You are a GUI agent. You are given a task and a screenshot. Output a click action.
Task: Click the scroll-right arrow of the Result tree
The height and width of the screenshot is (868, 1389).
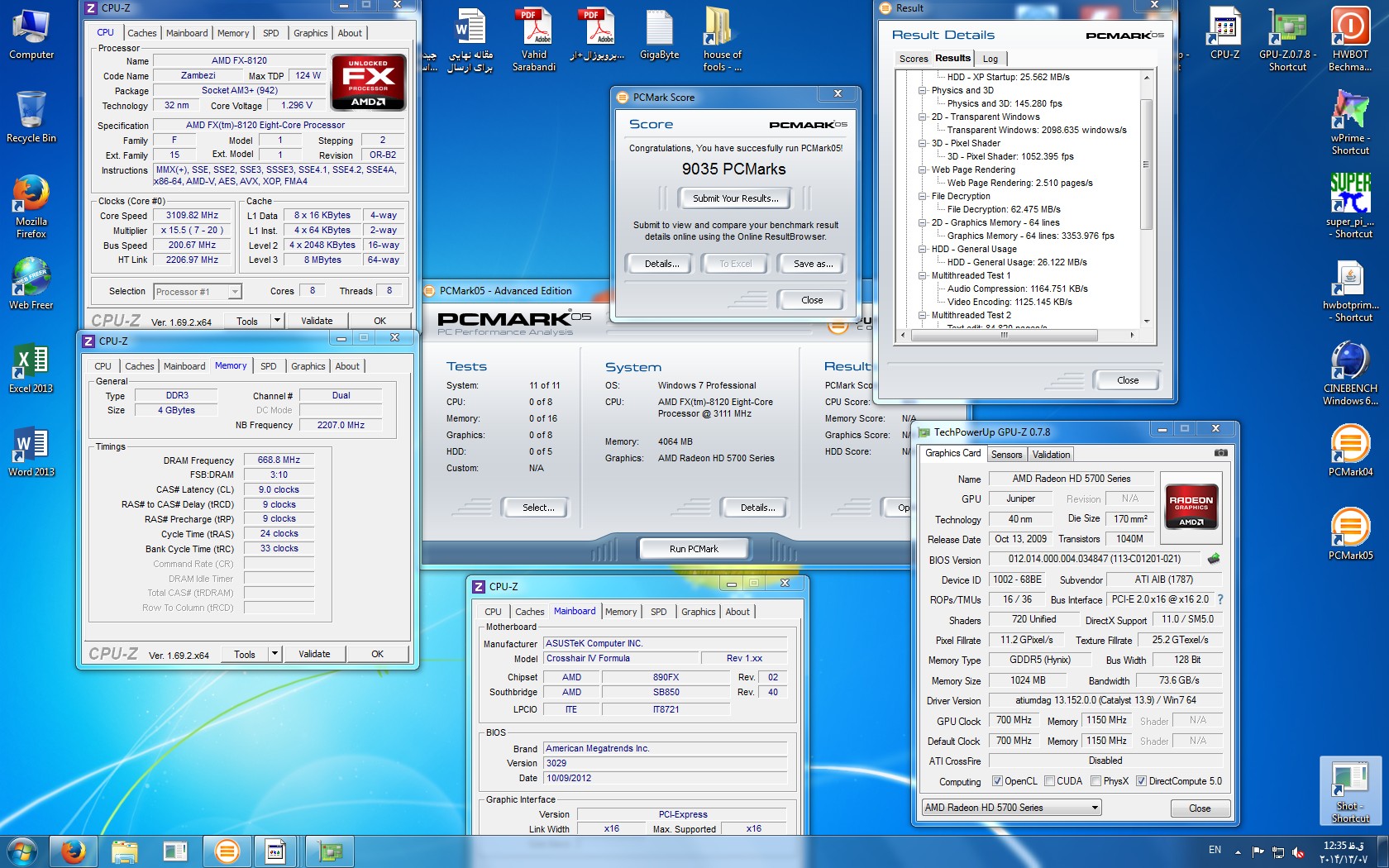[x=1132, y=335]
